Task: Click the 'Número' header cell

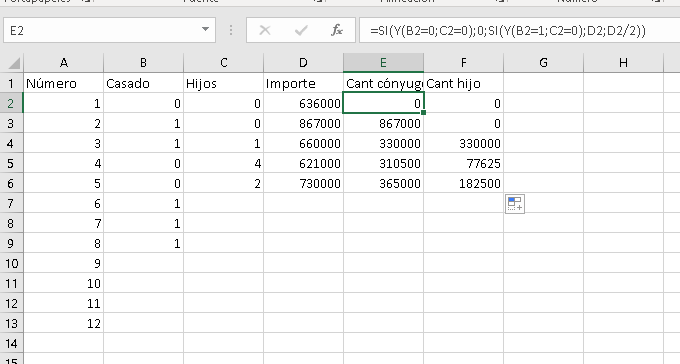Action: 64,83
